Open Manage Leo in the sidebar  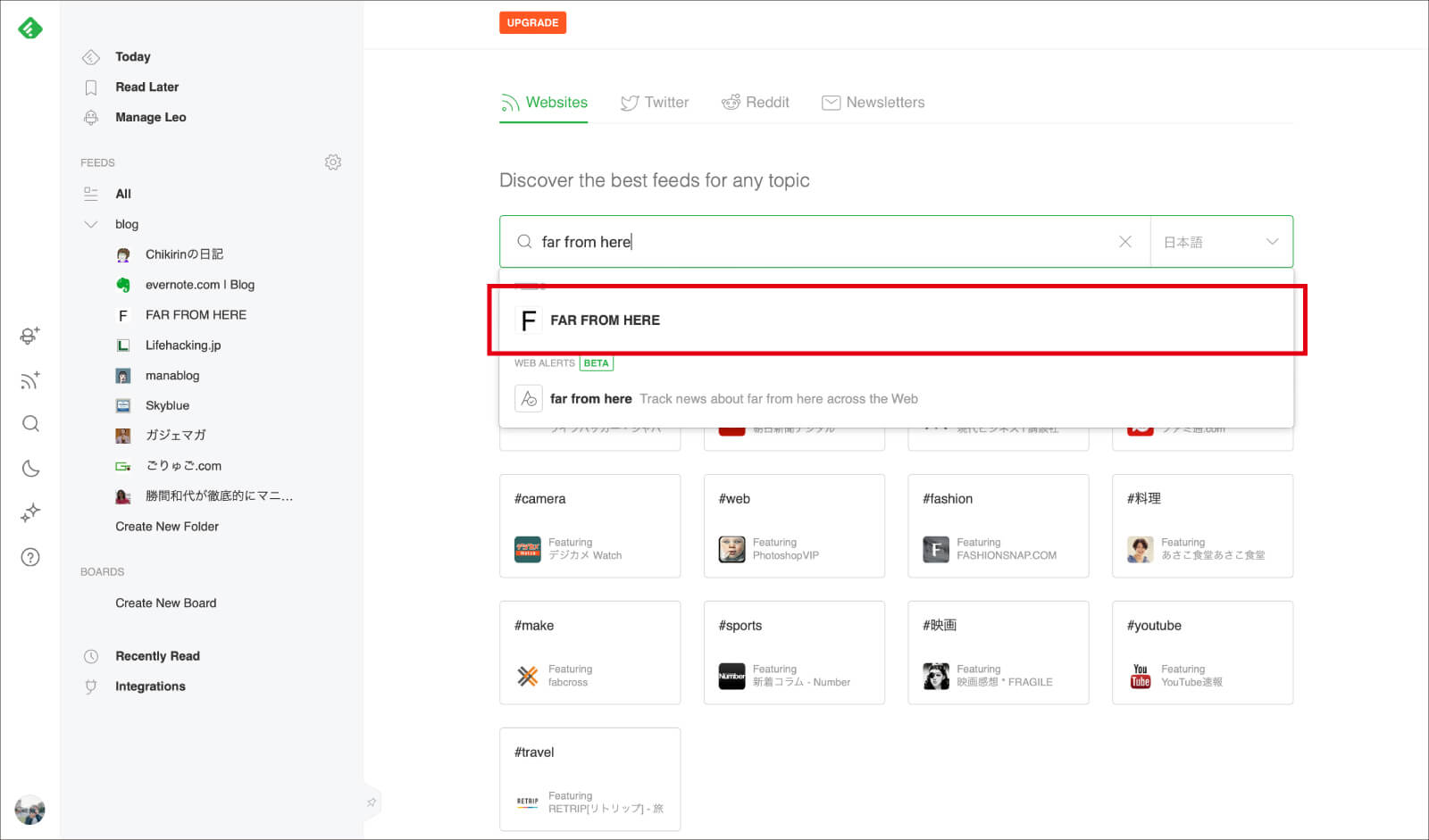point(151,118)
